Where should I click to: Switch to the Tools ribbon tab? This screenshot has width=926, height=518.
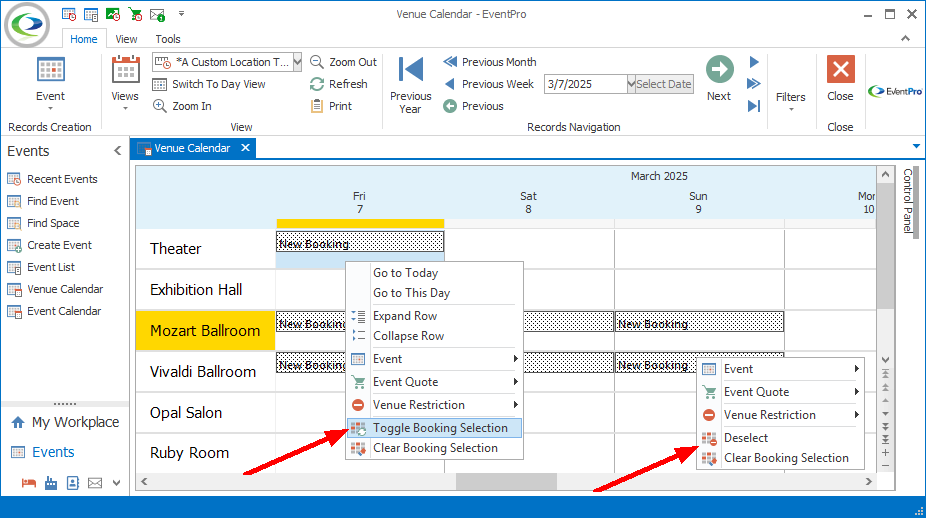(168, 39)
